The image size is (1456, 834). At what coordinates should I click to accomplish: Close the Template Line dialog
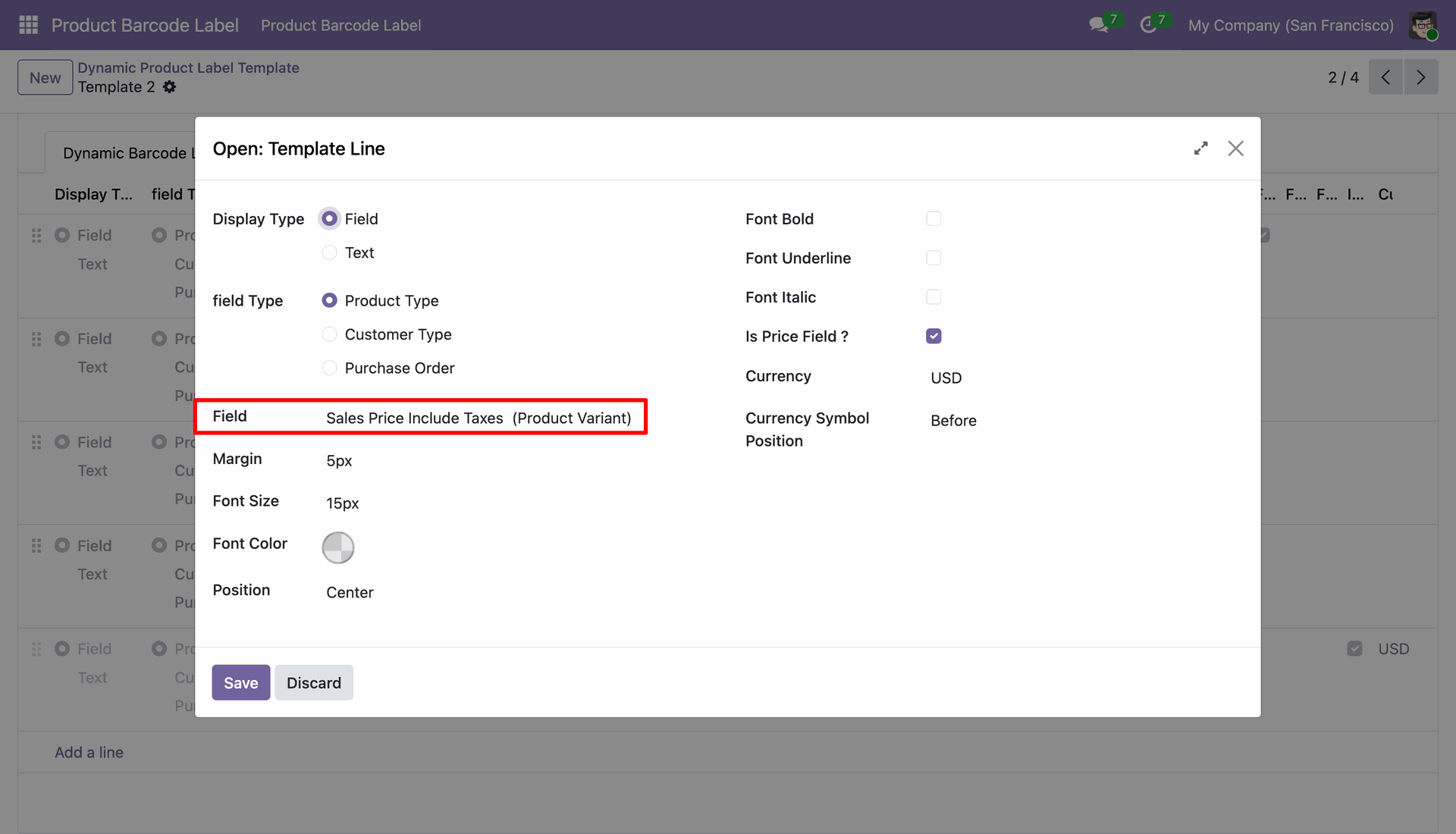[1236, 149]
